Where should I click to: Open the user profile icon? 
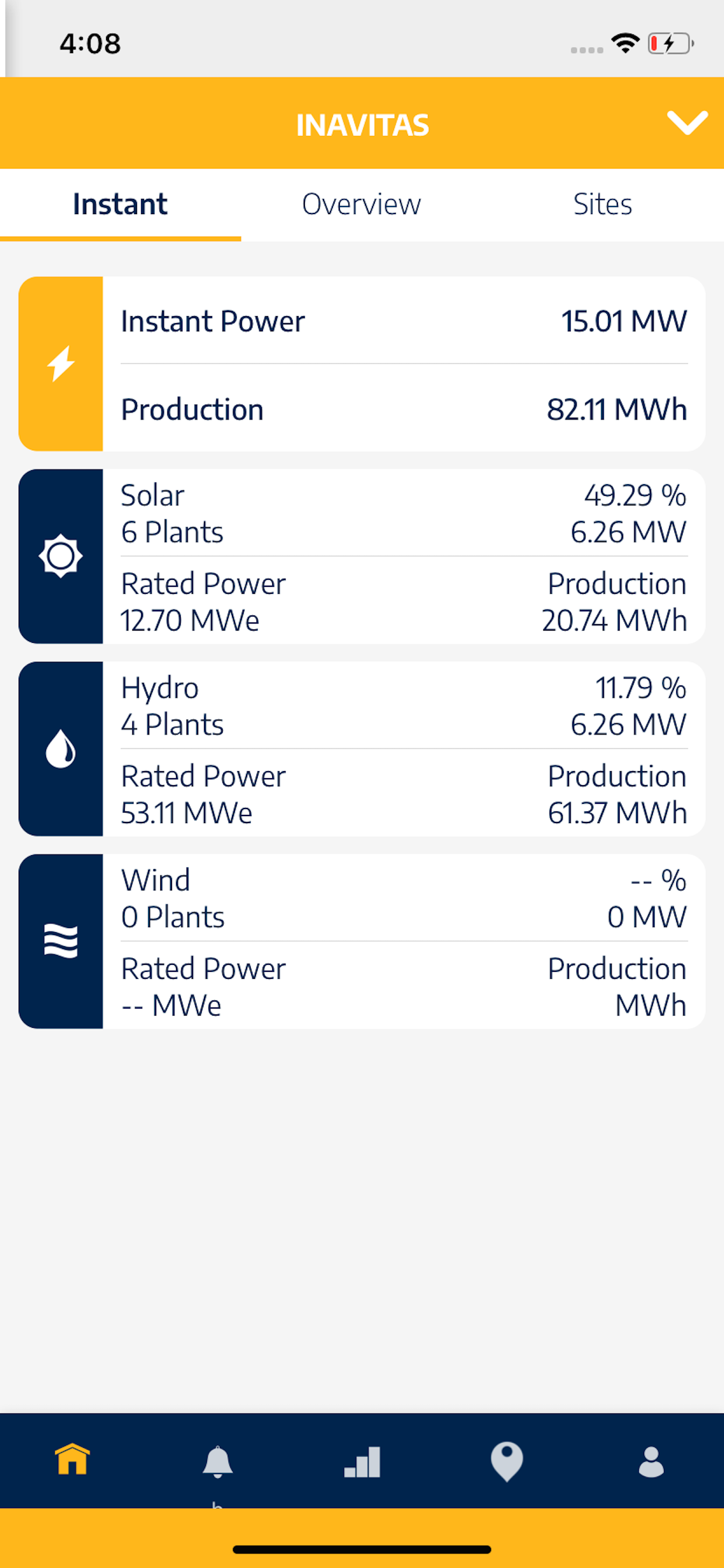(651, 1461)
